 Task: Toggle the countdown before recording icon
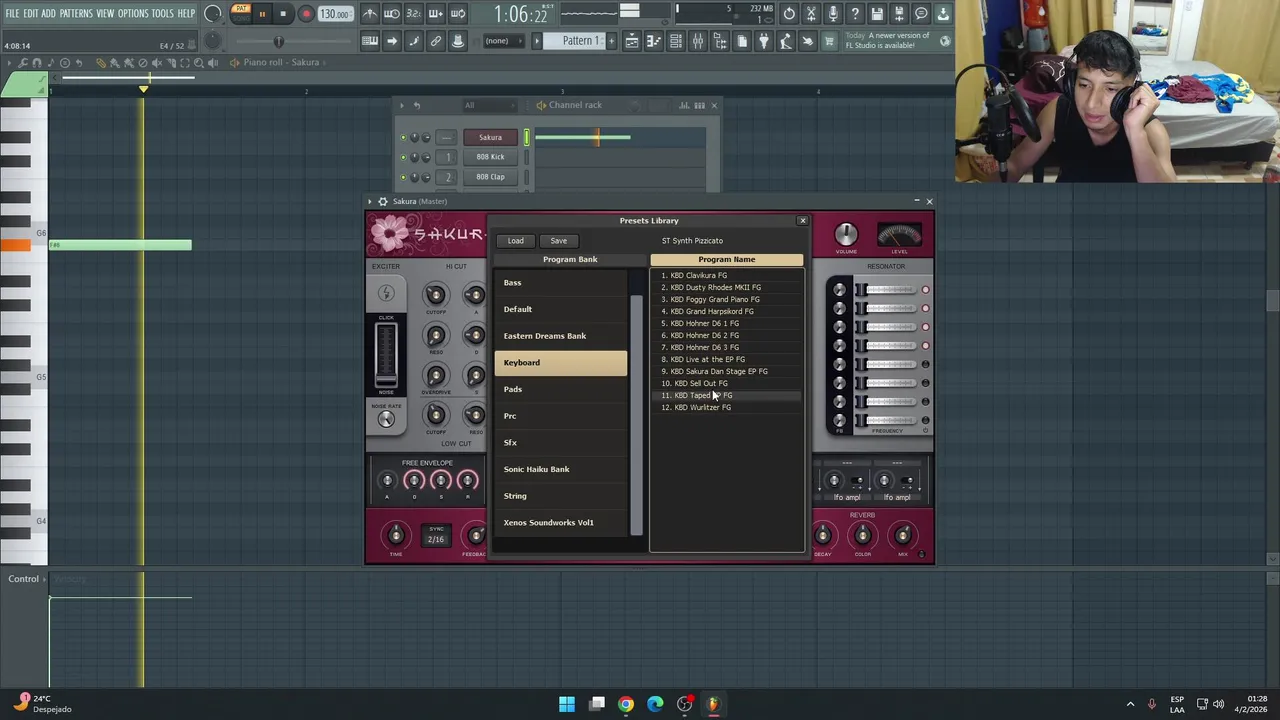point(414,14)
